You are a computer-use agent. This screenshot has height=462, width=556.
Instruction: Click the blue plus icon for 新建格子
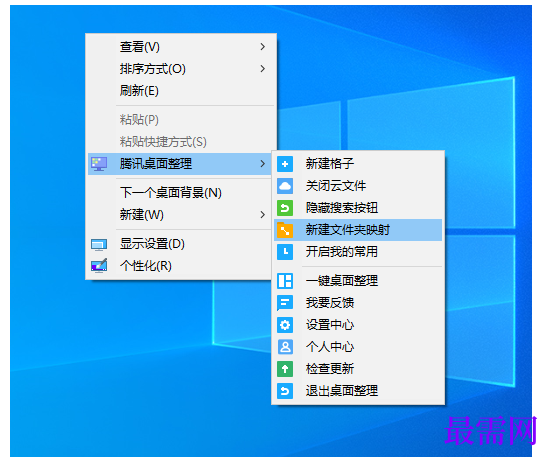285,164
